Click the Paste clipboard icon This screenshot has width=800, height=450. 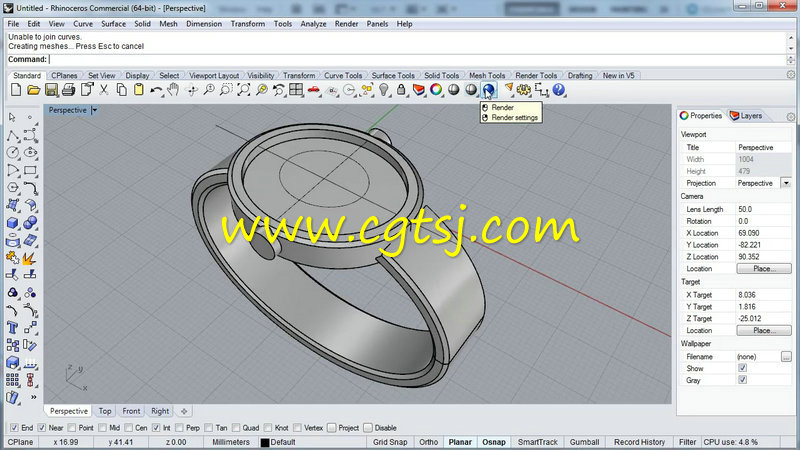coord(138,90)
